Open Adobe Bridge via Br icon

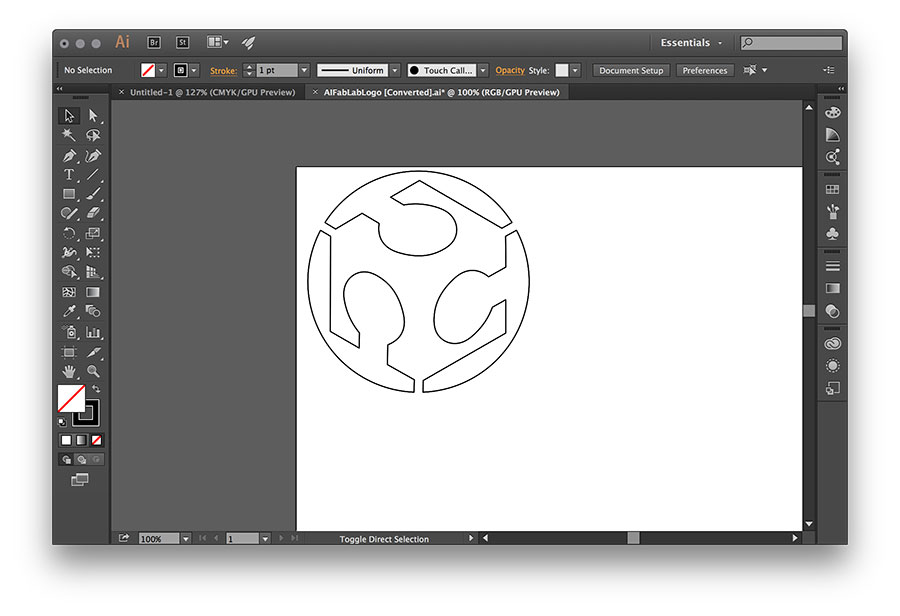[x=154, y=42]
